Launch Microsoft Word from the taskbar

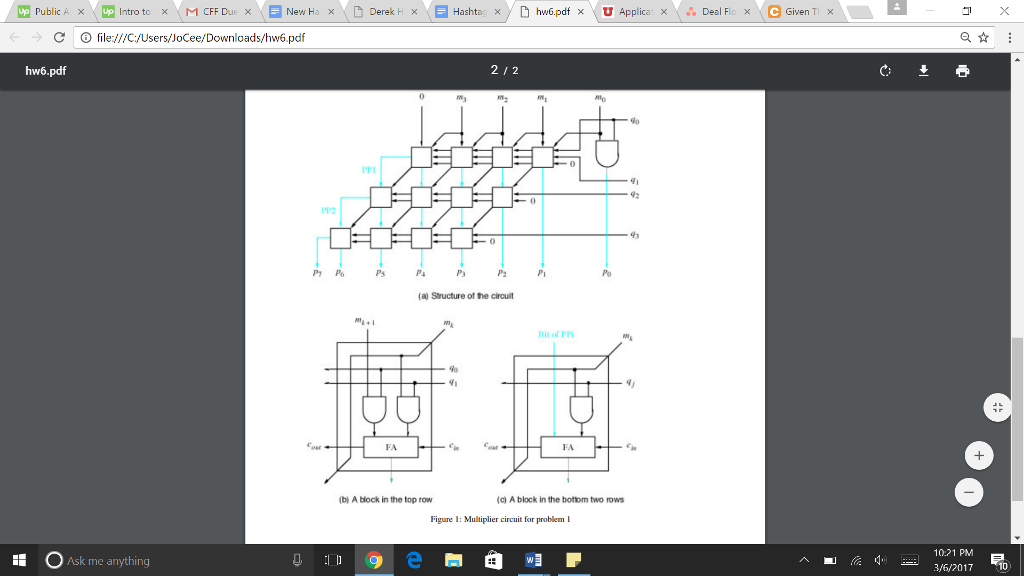(x=533, y=560)
